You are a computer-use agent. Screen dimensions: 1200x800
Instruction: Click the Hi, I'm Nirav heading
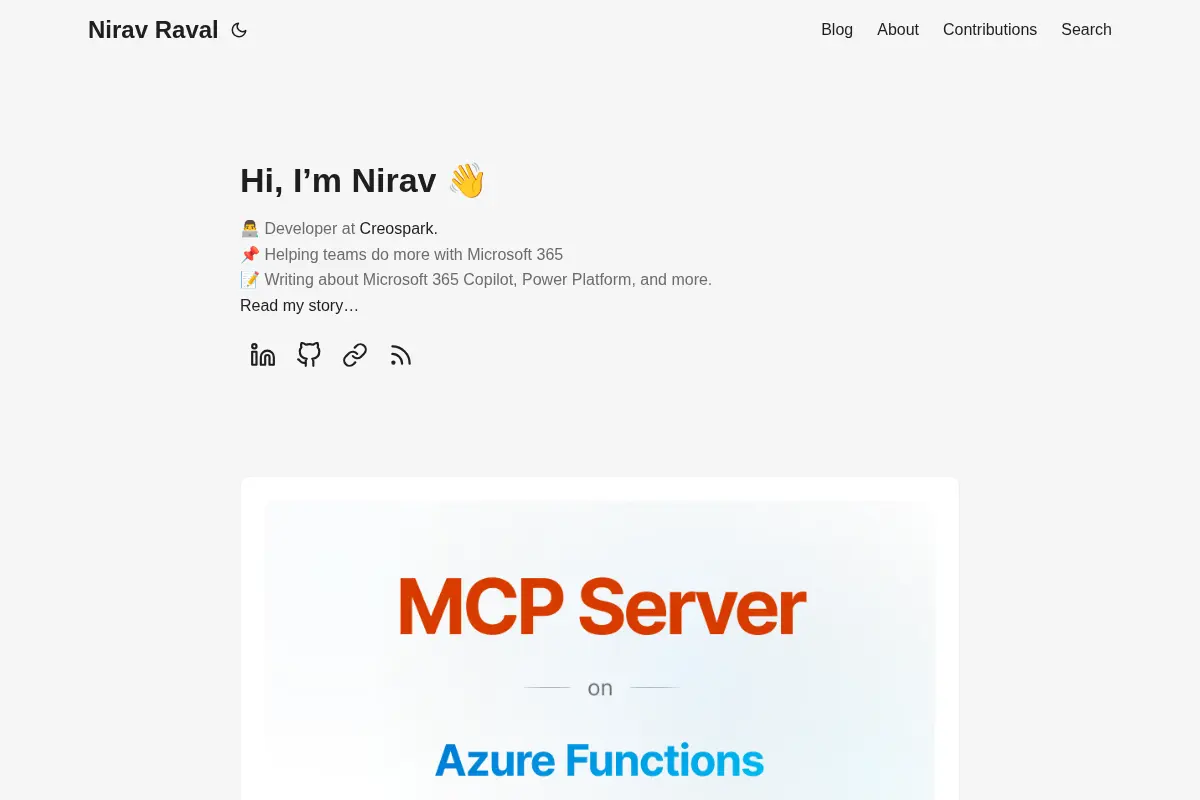(363, 181)
